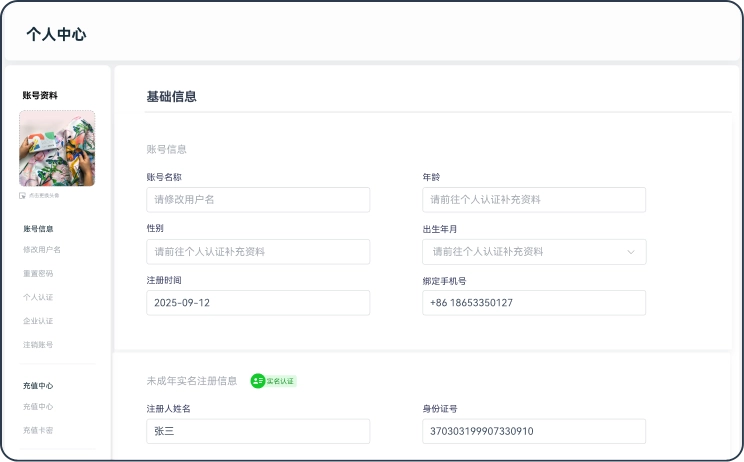Click the 个人中心 page title
The image size is (744, 462).
[x=56, y=34]
